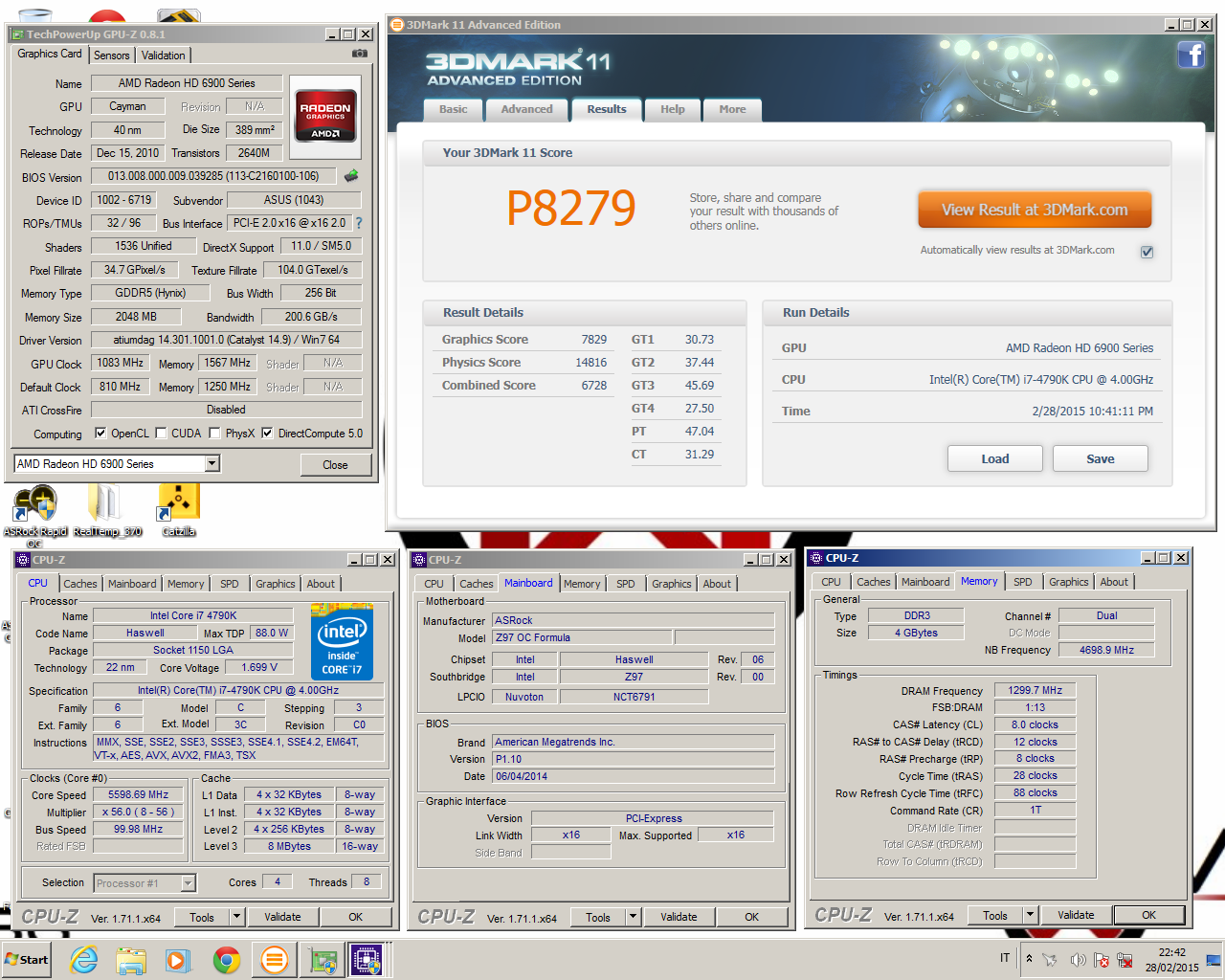This screenshot has height=980, width=1225.
Task: Open Windows Explorer from the taskbar
Action: coord(131,959)
